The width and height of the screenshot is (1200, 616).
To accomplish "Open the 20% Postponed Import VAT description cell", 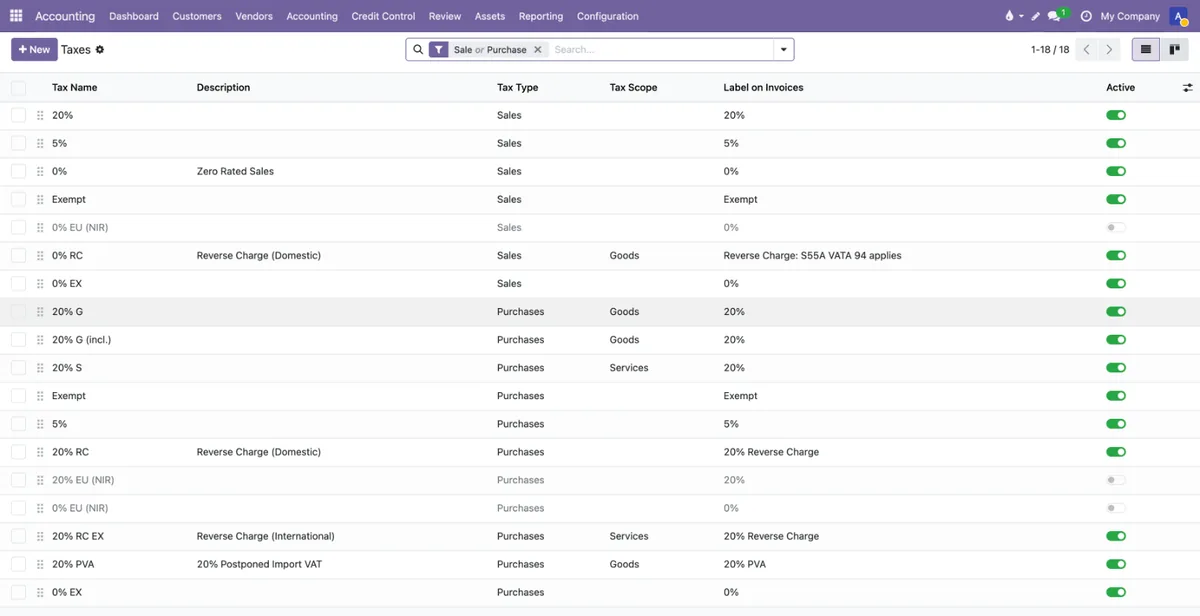I will [260, 564].
